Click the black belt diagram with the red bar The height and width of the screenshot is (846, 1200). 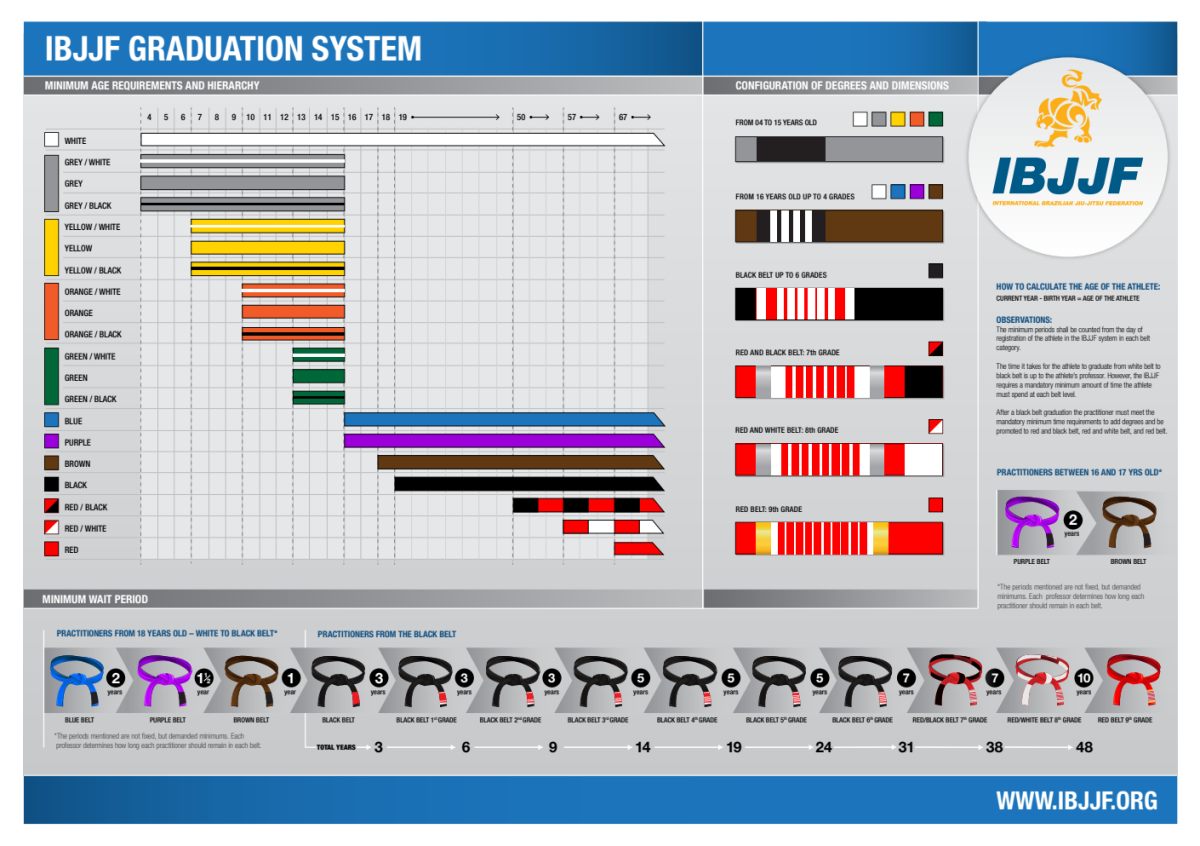pyautogui.click(x=839, y=304)
